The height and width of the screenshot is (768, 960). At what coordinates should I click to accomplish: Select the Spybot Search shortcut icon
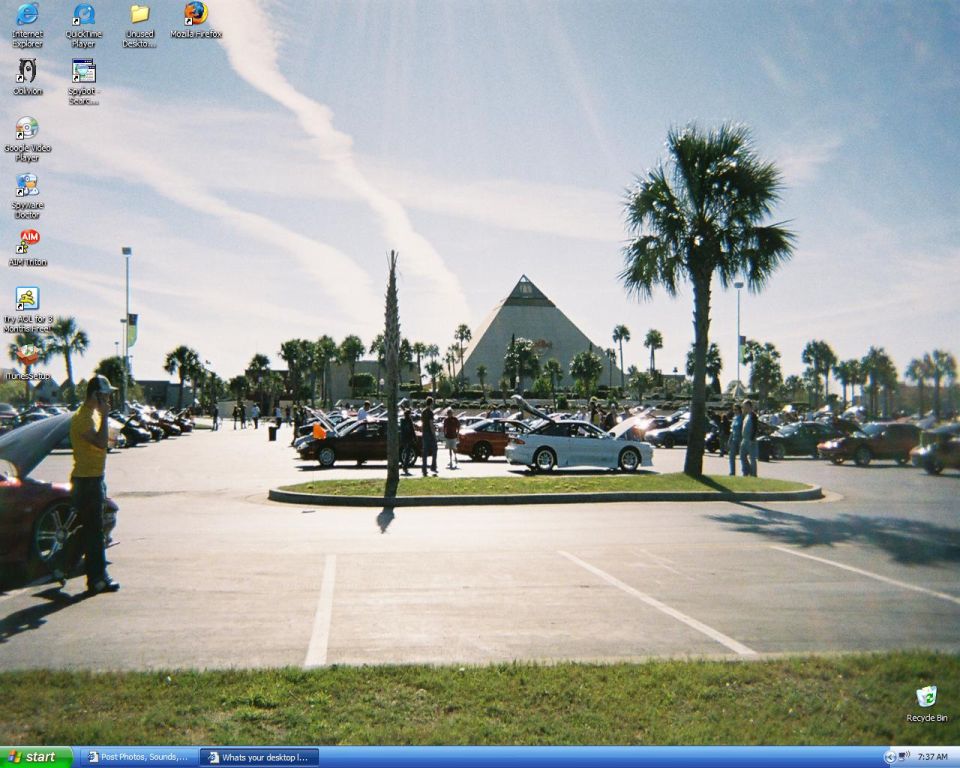84,81
